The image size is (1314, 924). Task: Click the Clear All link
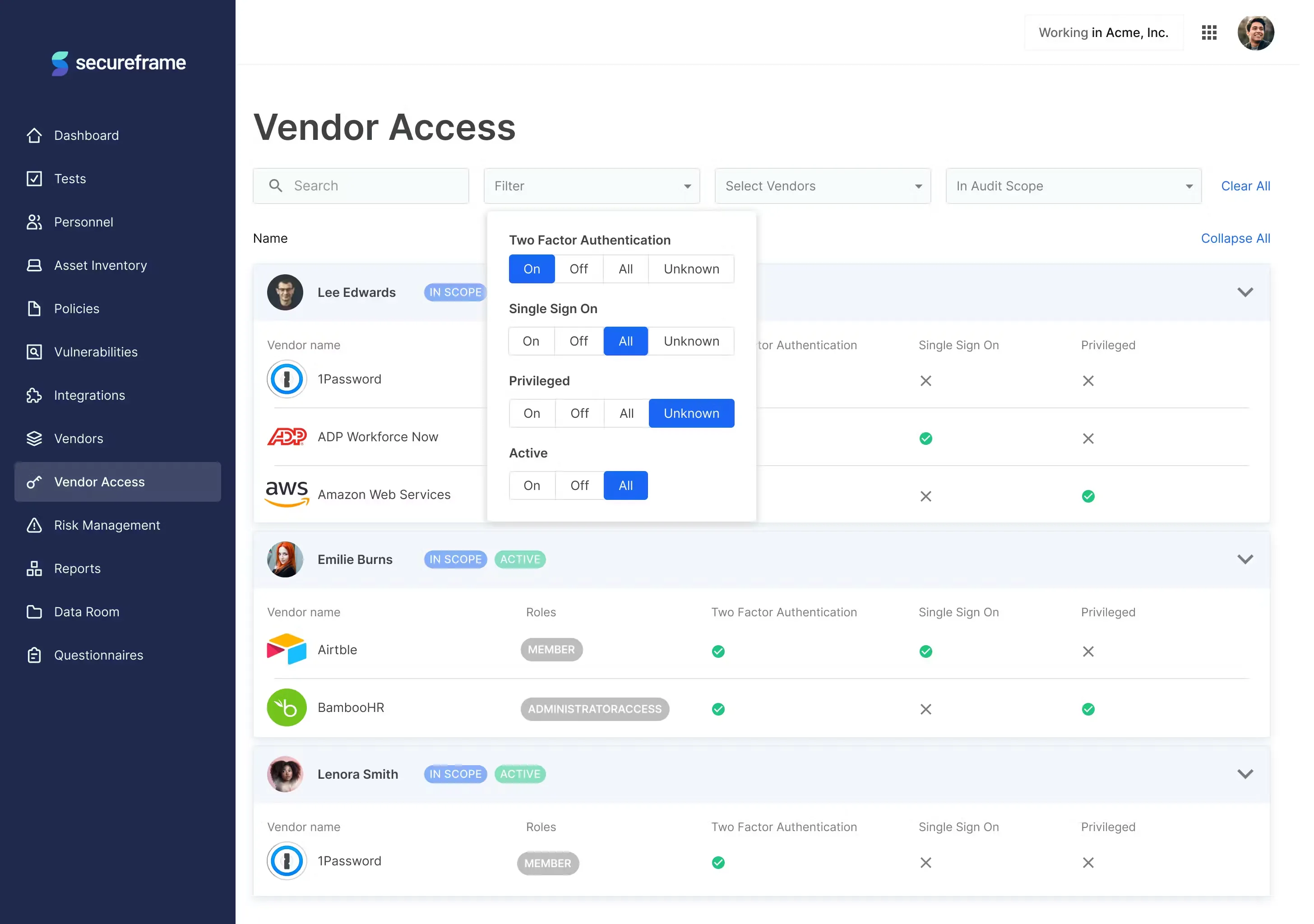point(1245,186)
